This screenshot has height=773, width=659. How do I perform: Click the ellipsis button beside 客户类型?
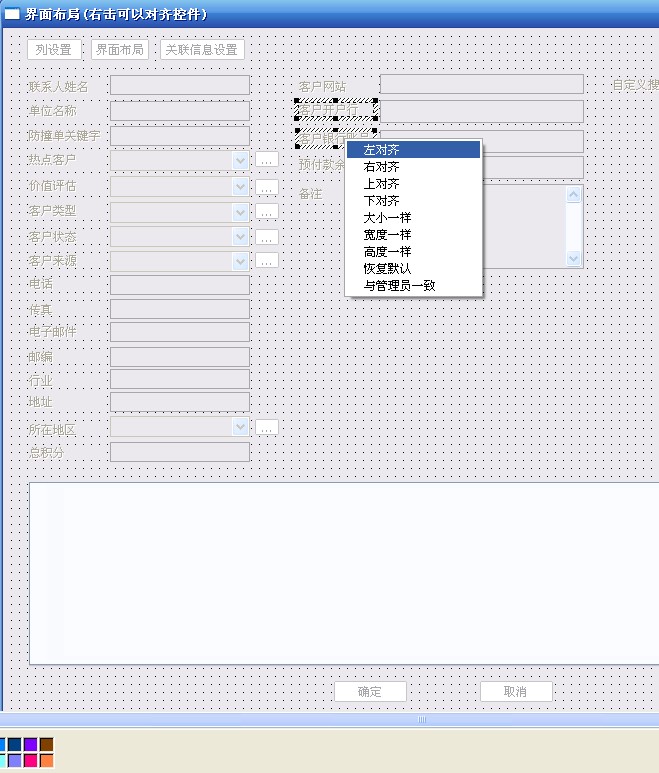click(266, 212)
